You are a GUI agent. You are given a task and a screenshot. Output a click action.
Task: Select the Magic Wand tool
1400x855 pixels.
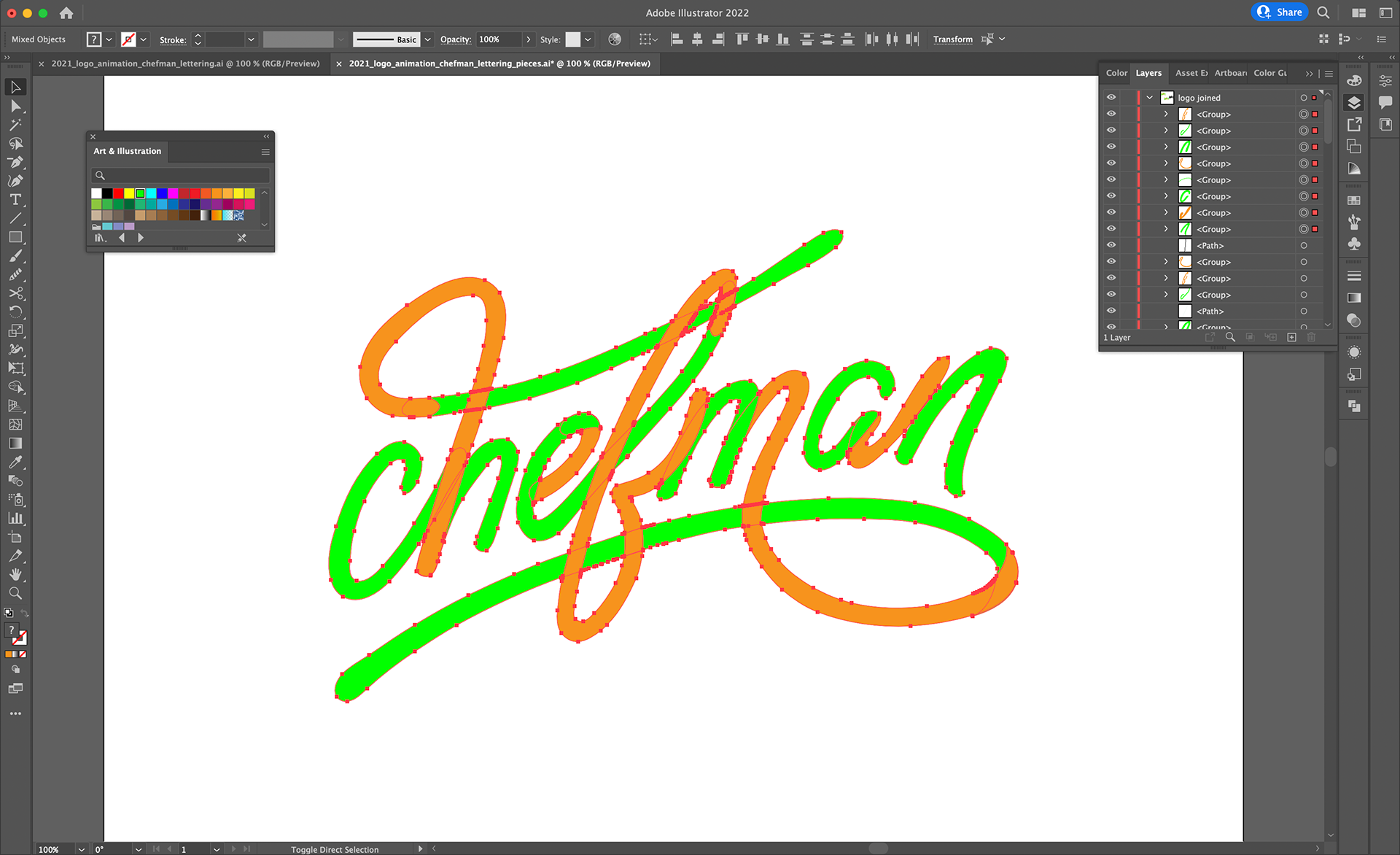point(15,125)
